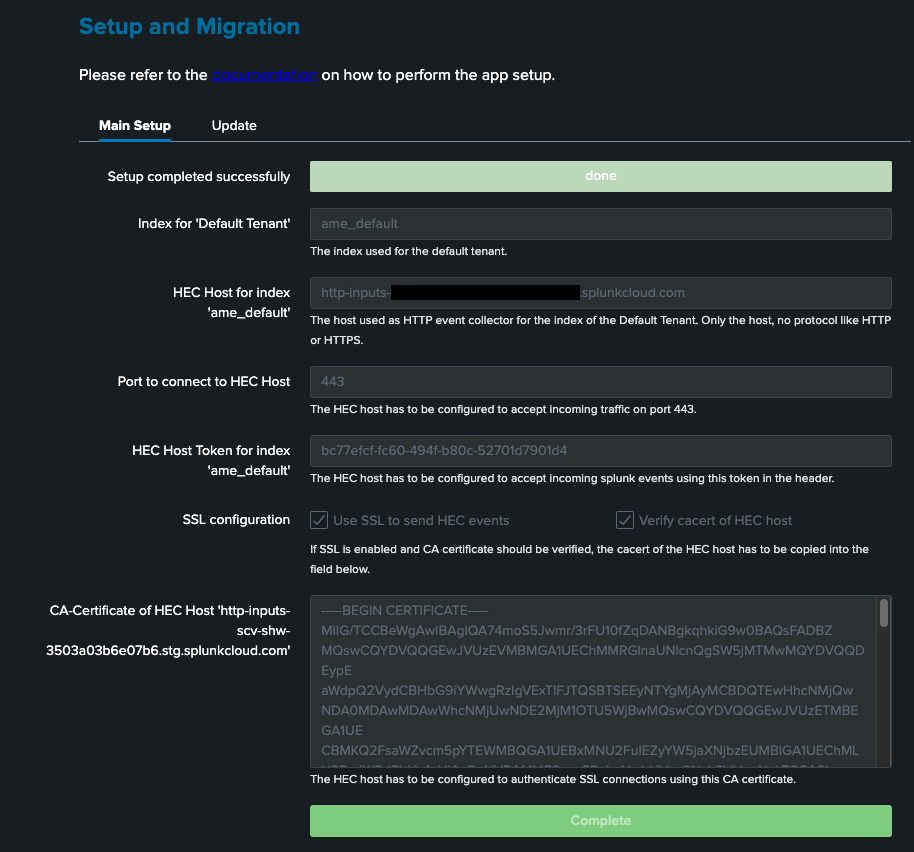Switch to the Update tab
The height and width of the screenshot is (852, 914).
tap(233, 125)
